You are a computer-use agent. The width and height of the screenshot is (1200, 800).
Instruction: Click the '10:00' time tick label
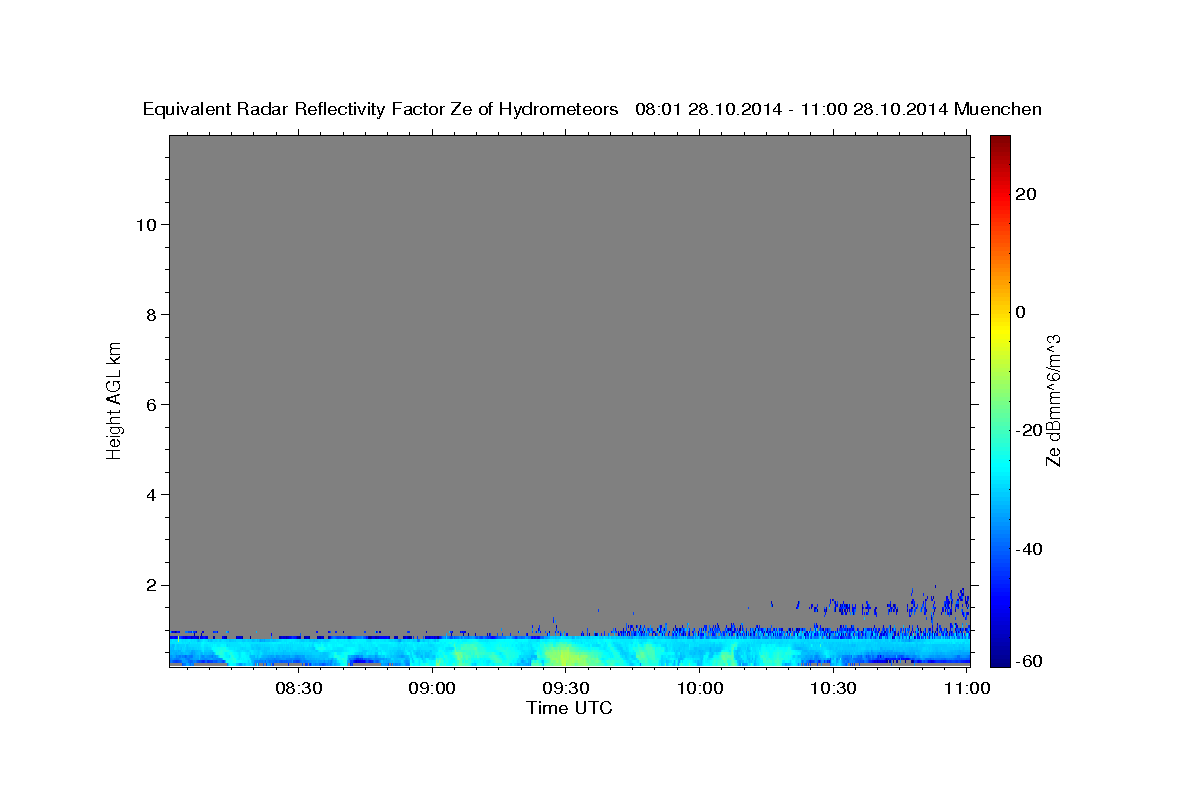(x=700, y=688)
